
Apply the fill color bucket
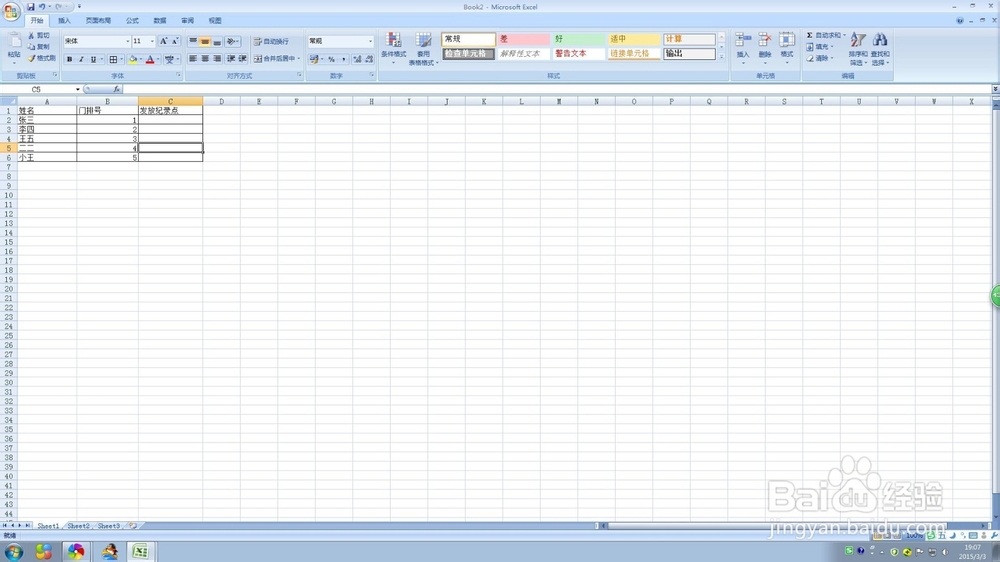(x=133, y=59)
